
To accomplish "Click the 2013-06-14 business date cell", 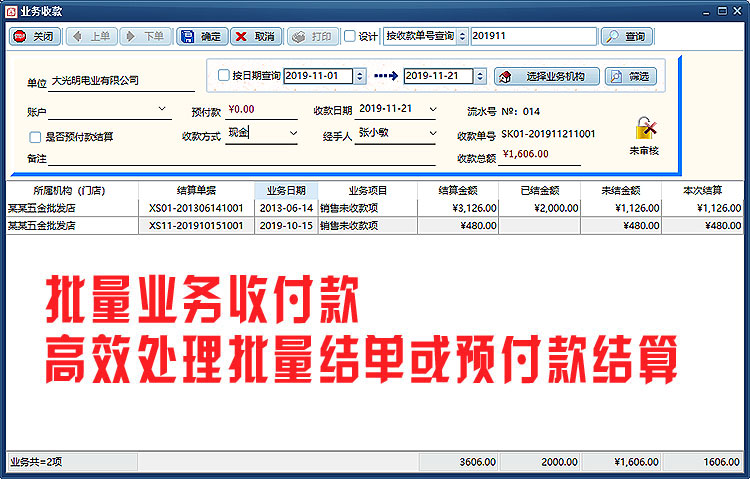I will tap(286, 208).
